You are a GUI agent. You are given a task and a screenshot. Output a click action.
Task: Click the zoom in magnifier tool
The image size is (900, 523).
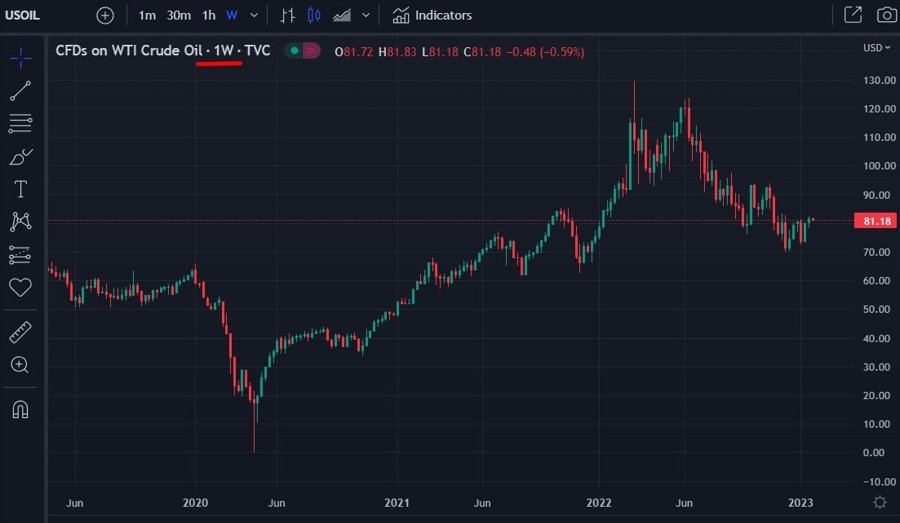pos(20,365)
